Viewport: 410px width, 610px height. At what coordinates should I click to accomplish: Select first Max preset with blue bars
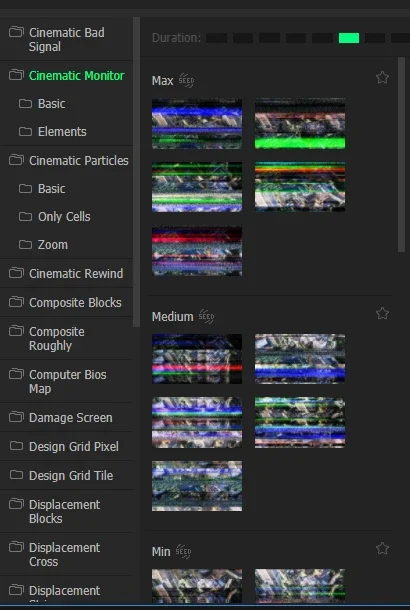[197, 124]
